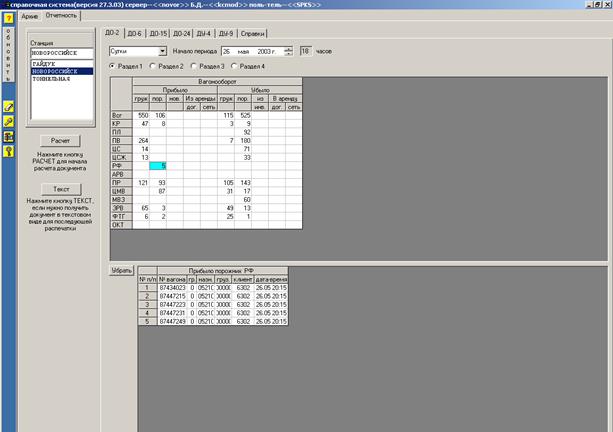Viewport: 613px width, 432px height.
Task: Click the yellow pencil edit icon in sidebar
Action: click(8, 106)
